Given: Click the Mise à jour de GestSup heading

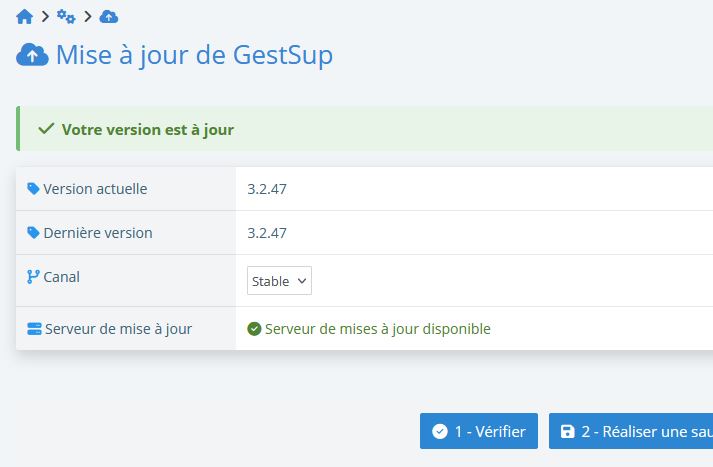Looking at the screenshot, I should [194, 55].
